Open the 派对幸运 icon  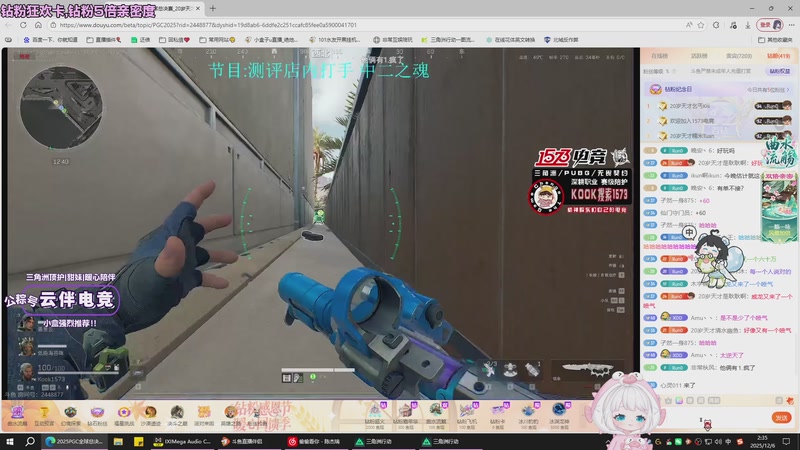coord(204,415)
